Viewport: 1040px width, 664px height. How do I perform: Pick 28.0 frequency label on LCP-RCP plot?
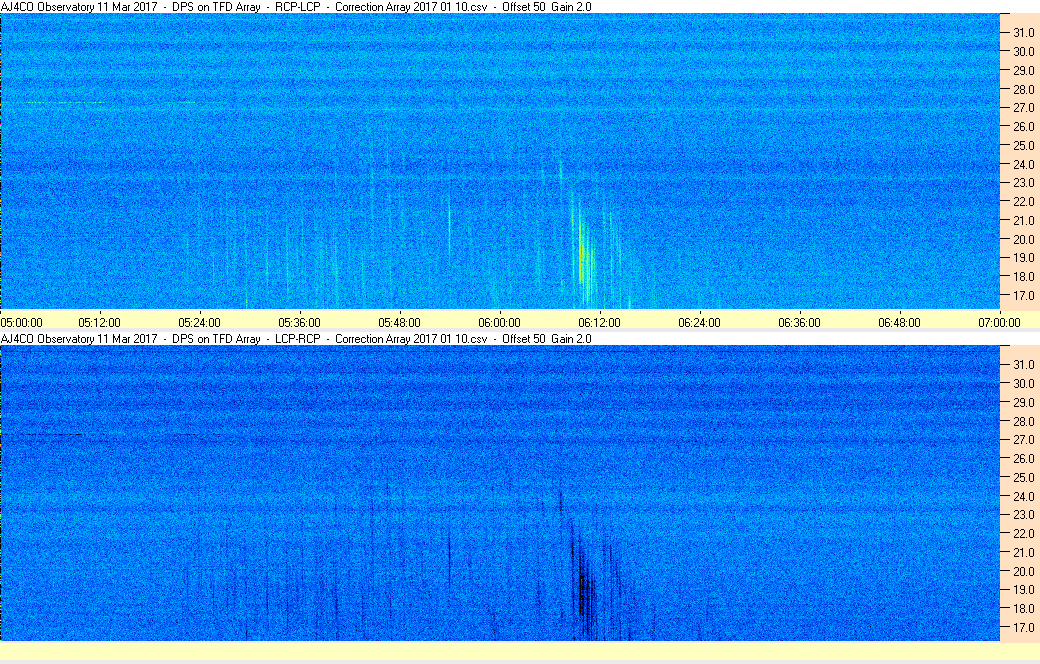[1023, 421]
